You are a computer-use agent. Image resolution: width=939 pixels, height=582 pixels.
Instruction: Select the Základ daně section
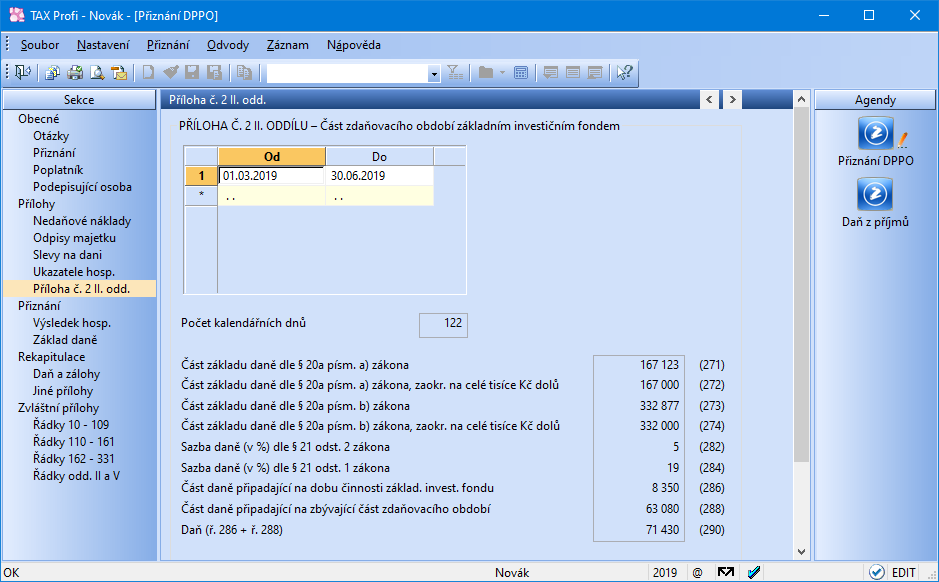pyautogui.click(x=65, y=340)
